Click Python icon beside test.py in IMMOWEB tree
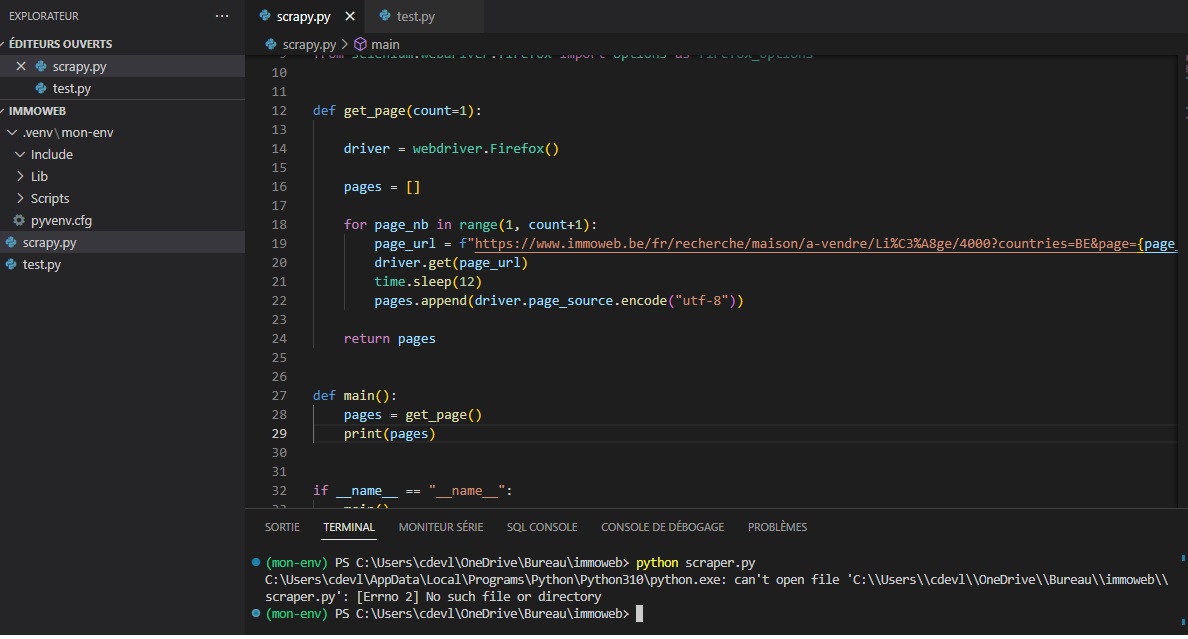The image size is (1188, 639). [11, 265]
